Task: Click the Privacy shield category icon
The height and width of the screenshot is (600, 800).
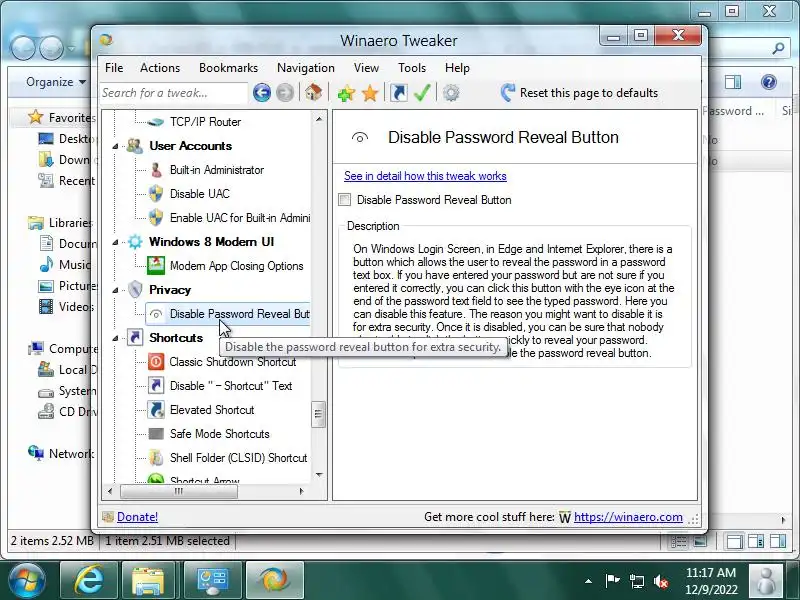Action: click(x=135, y=289)
